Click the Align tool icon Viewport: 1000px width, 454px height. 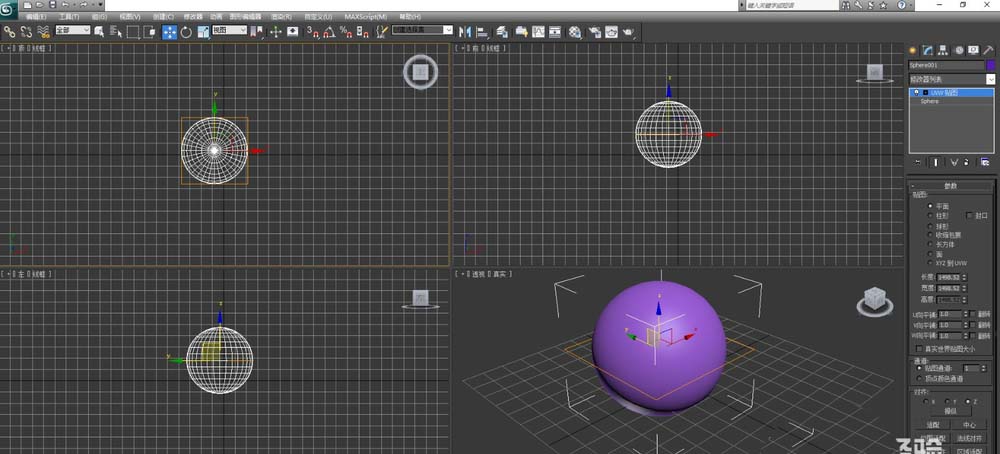(482, 31)
